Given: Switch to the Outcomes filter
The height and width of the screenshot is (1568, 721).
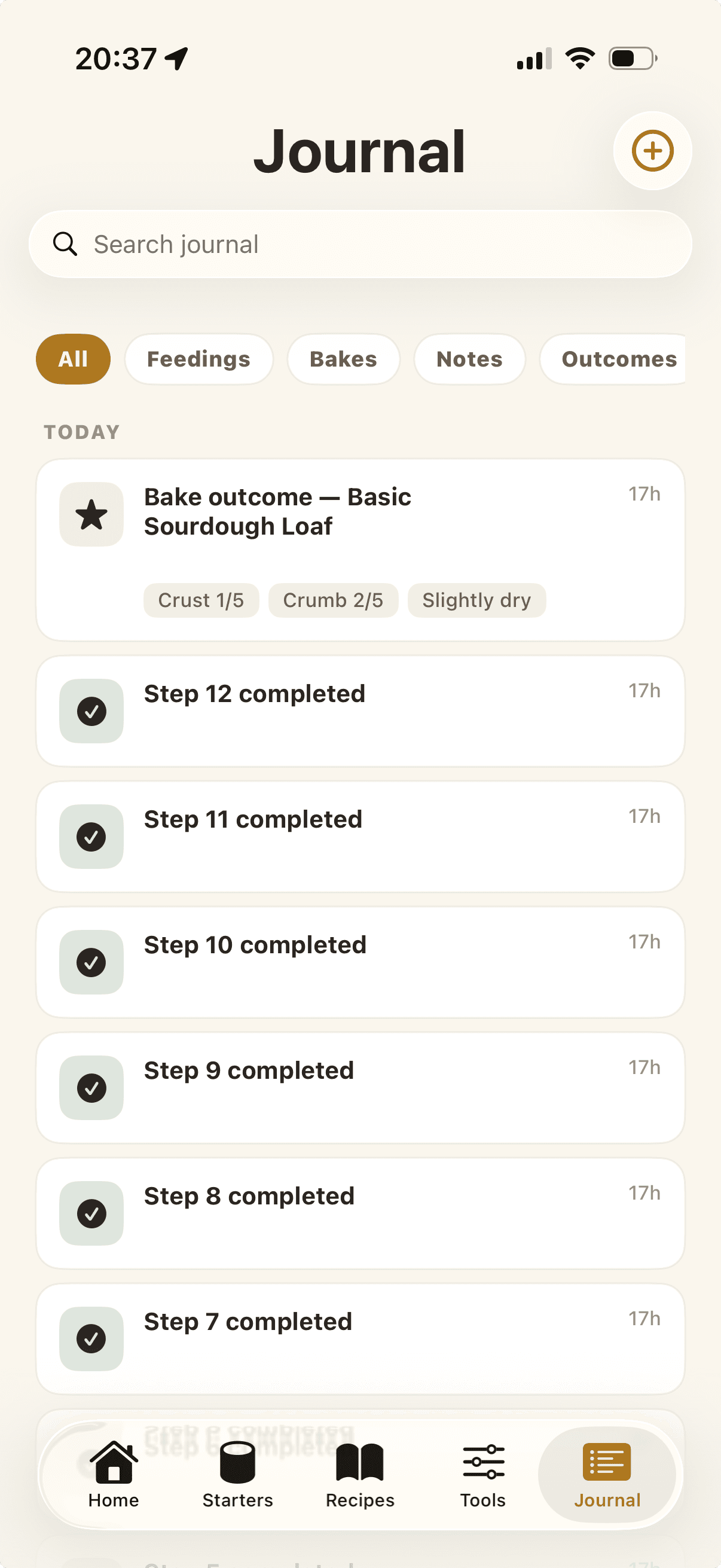Looking at the screenshot, I should coord(615,359).
